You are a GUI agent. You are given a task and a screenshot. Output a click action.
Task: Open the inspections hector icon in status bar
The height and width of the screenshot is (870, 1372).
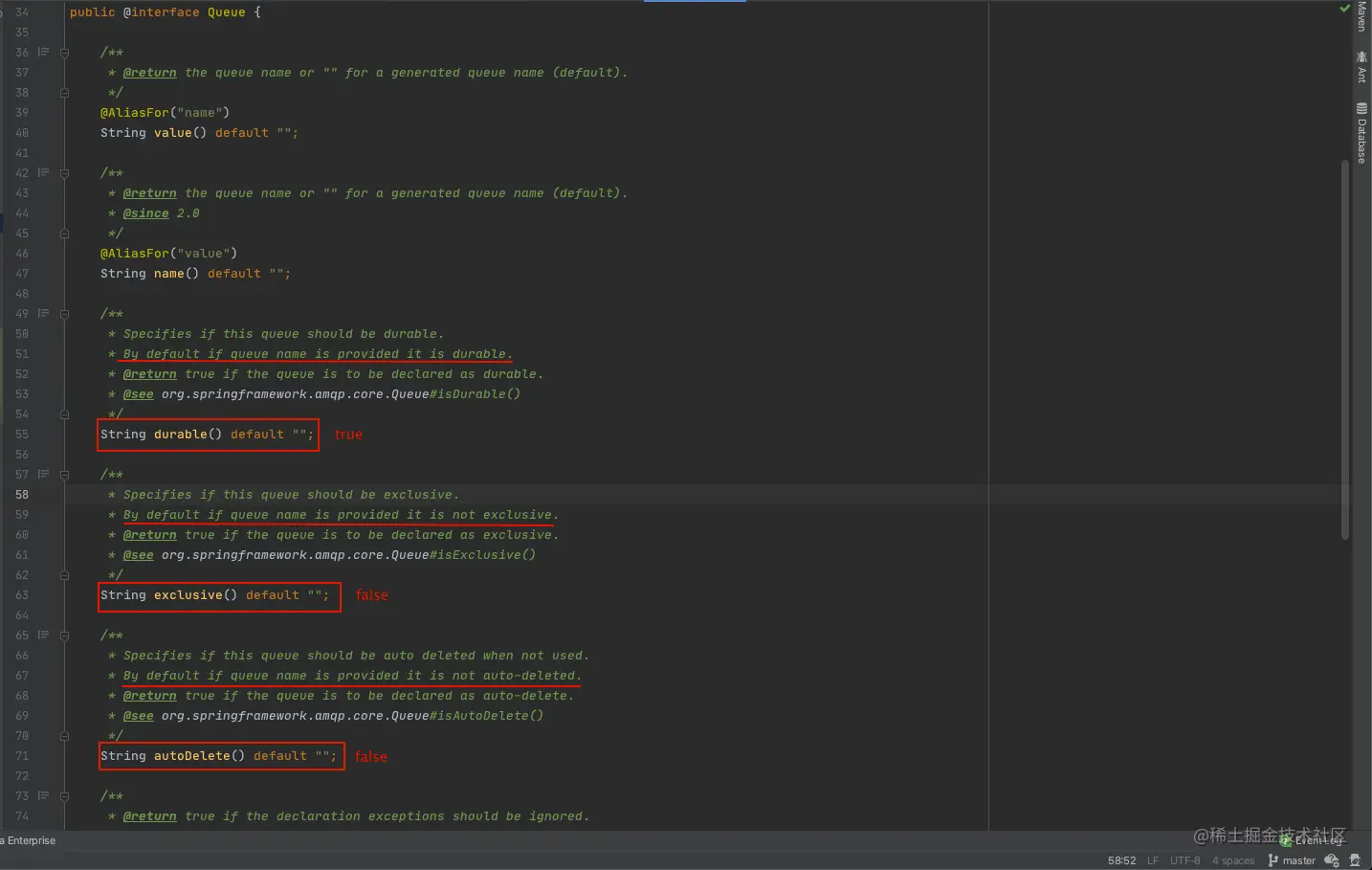point(1355,860)
